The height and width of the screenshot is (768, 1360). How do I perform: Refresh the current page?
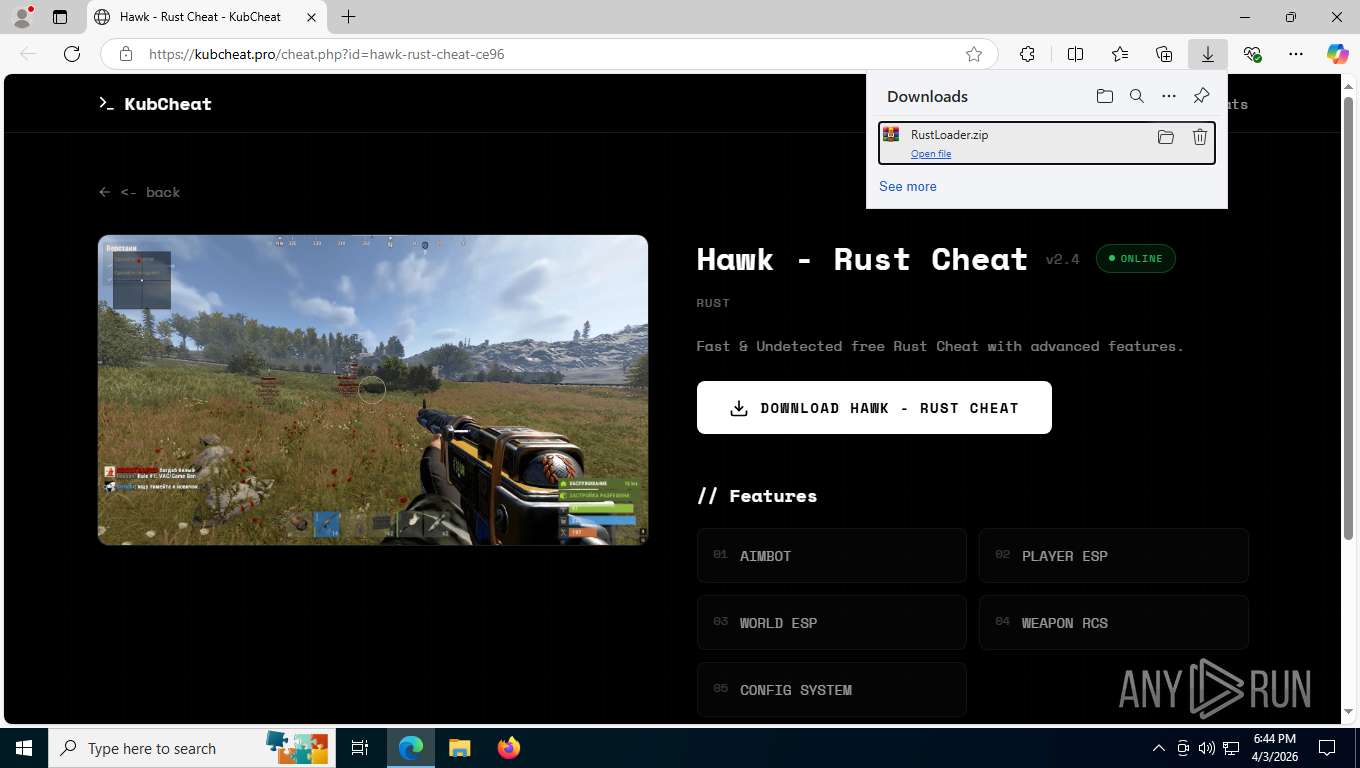72,54
